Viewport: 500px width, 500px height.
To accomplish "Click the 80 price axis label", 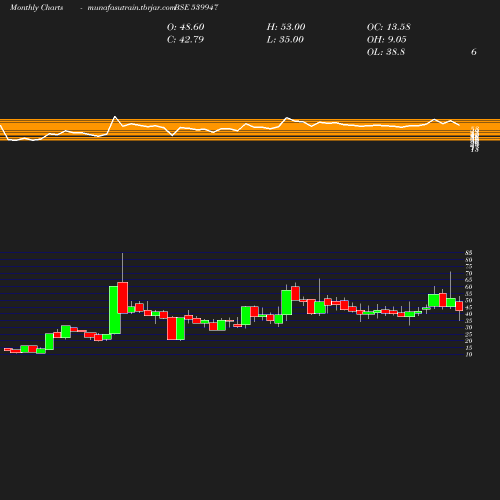I will 469,260.
